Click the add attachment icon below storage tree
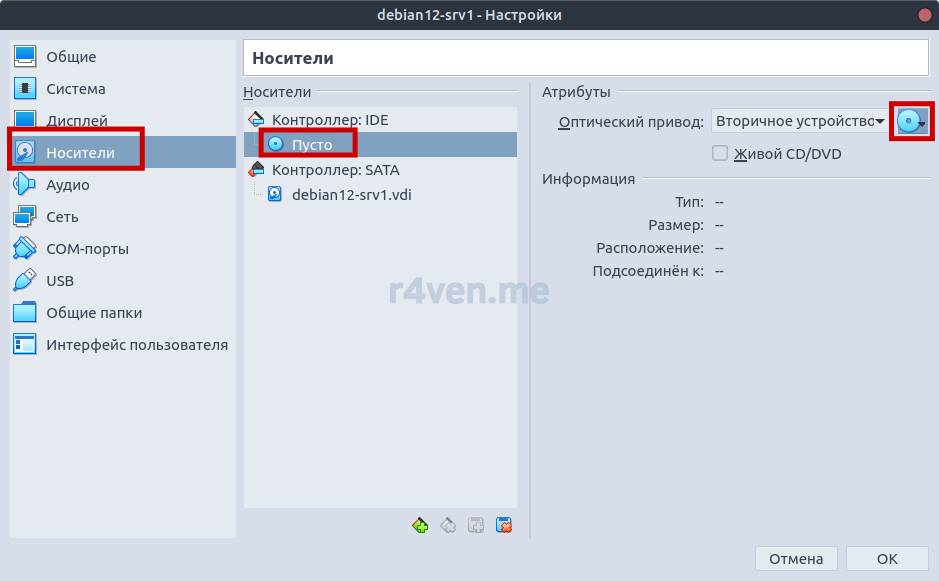This screenshot has width=939, height=581. (477, 525)
